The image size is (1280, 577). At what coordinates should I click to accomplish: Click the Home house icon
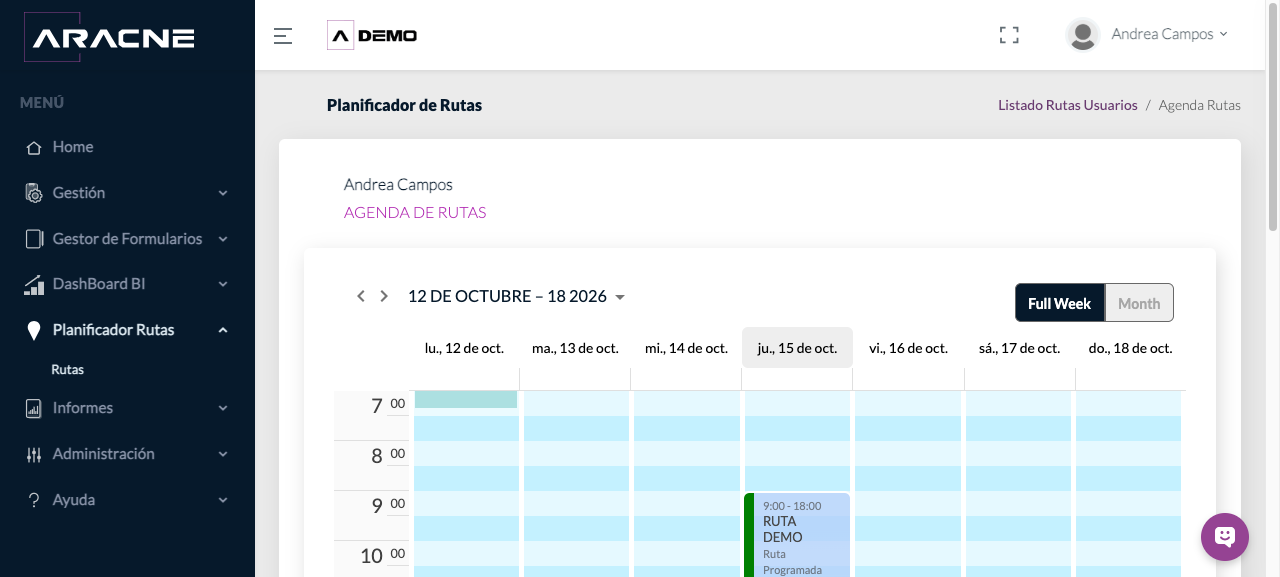coord(33,147)
